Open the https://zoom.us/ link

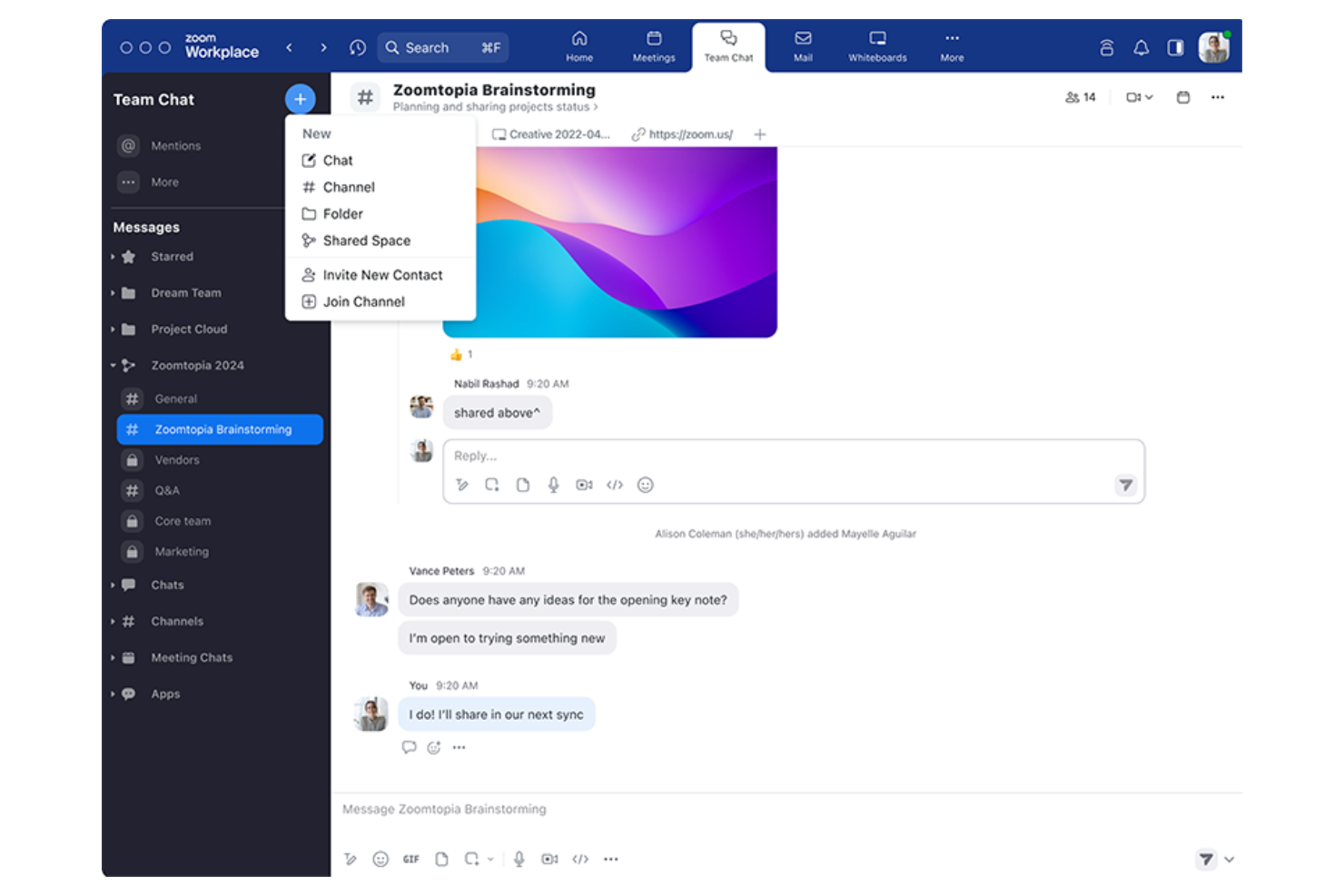(x=691, y=133)
